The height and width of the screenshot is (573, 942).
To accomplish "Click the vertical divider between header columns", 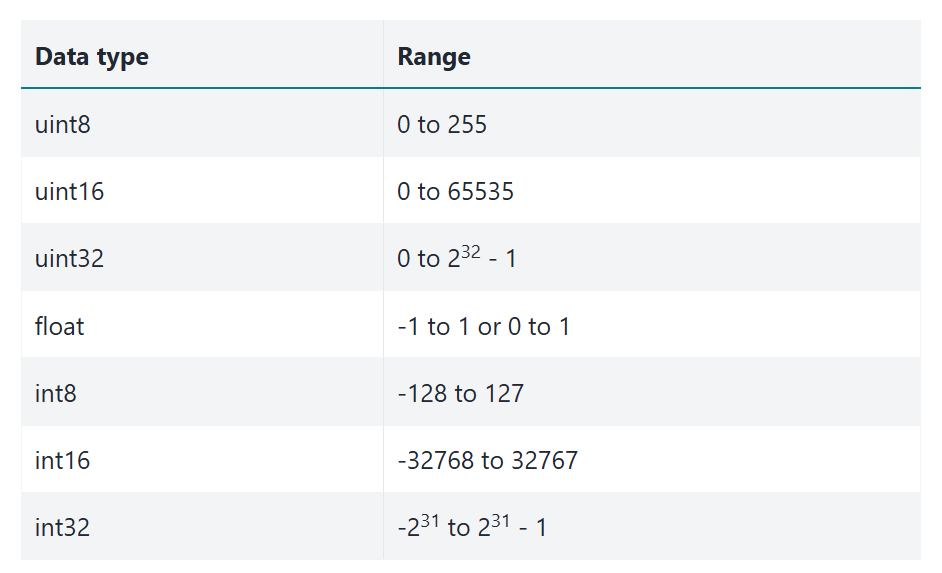I will coord(383,55).
